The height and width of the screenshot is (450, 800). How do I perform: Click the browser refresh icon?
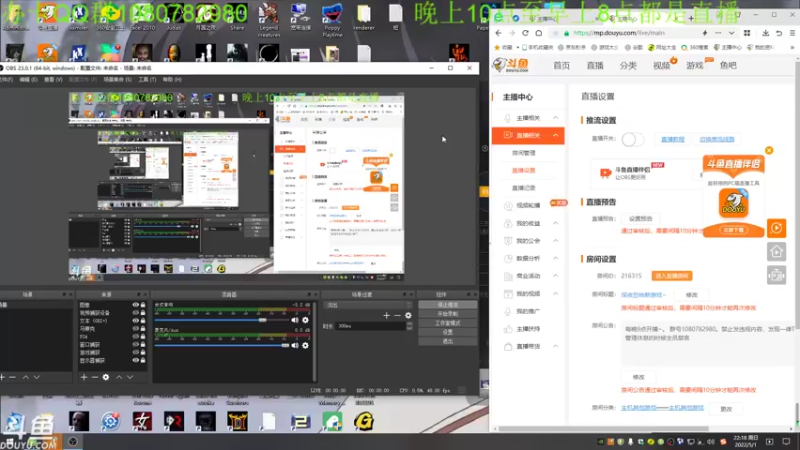tap(525, 33)
